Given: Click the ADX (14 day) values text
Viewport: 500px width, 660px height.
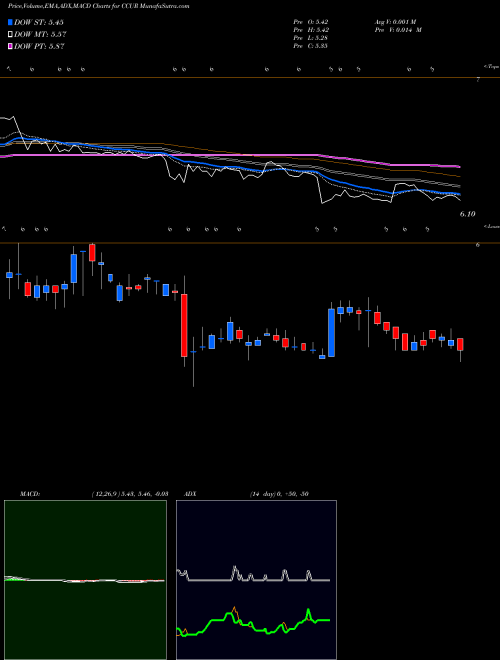Looking at the screenshot, I should pyautogui.click(x=279, y=494).
